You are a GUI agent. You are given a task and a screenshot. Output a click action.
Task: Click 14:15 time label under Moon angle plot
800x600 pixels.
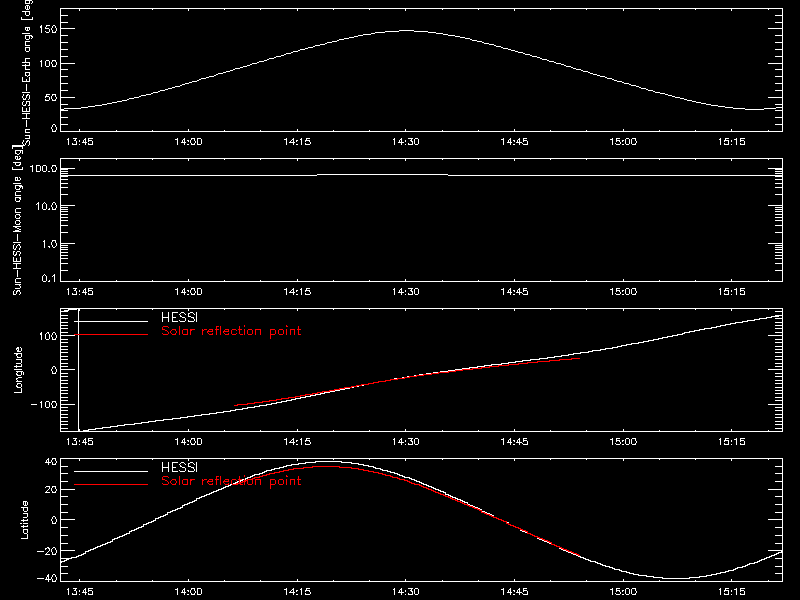pyautogui.click(x=297, y=292)
